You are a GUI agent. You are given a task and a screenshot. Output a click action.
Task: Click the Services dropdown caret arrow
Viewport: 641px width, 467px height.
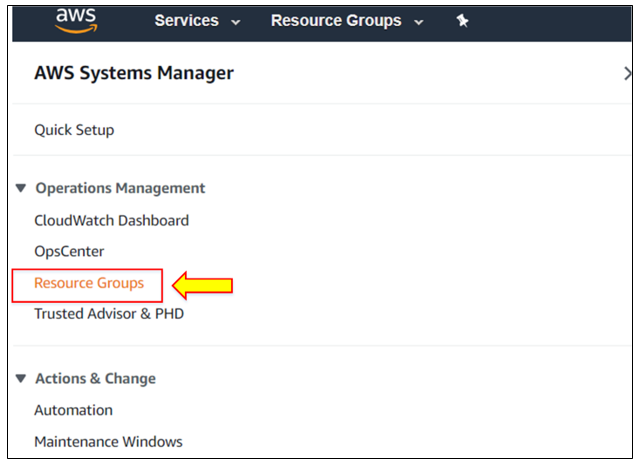point(235,22)
